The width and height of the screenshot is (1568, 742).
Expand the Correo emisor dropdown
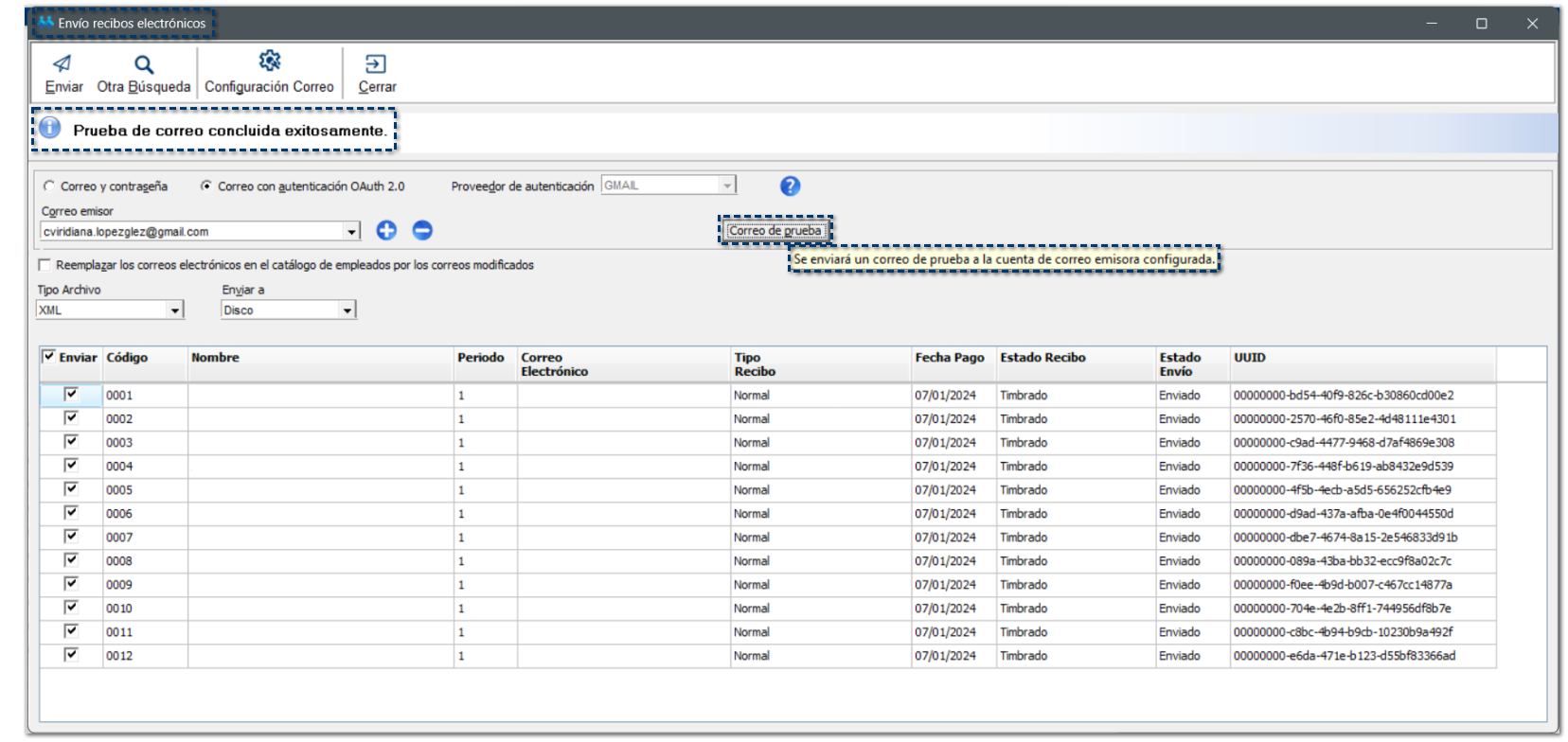point(351,232)
